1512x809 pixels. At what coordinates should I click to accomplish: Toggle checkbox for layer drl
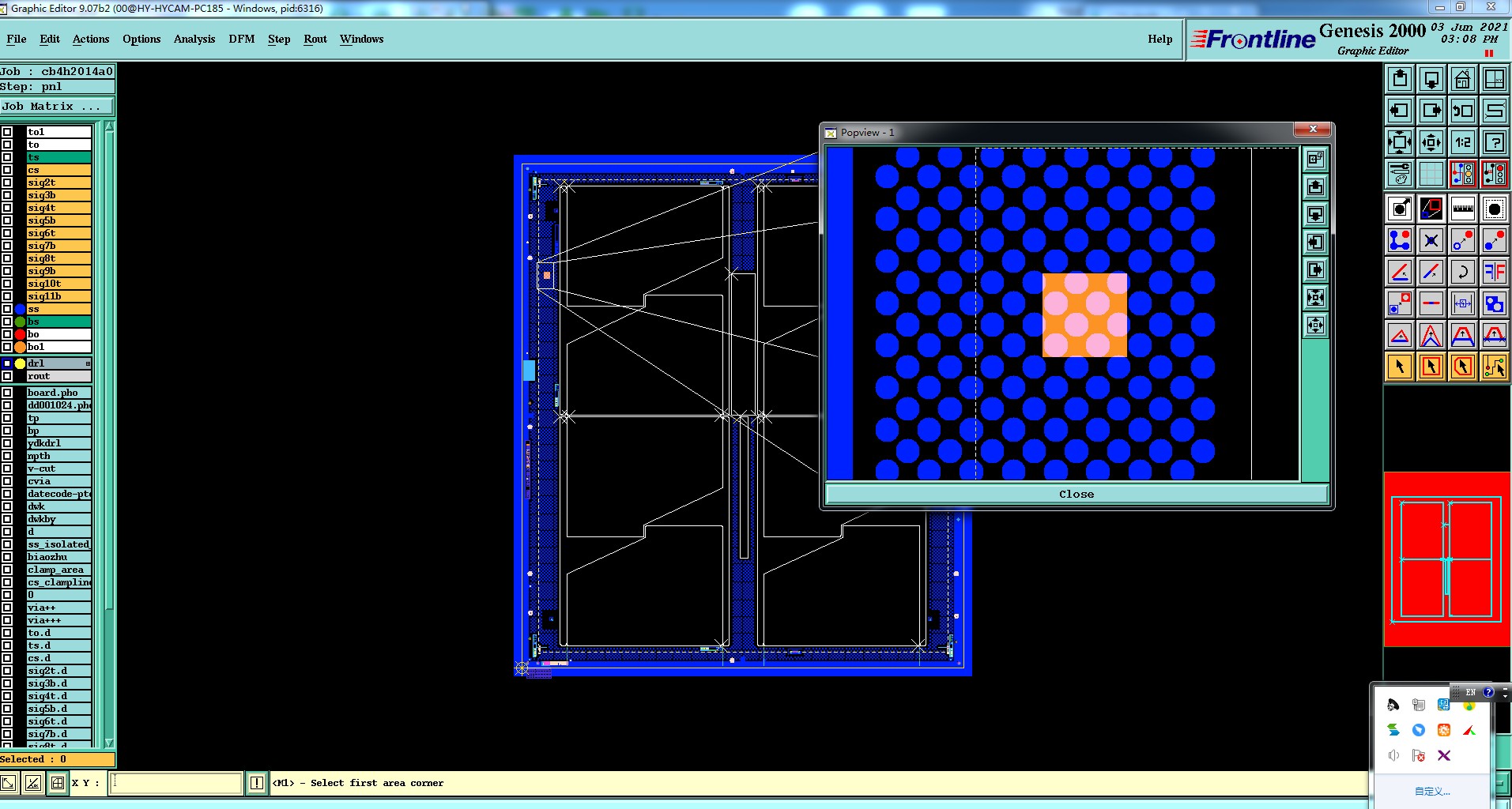click(7, 363)
